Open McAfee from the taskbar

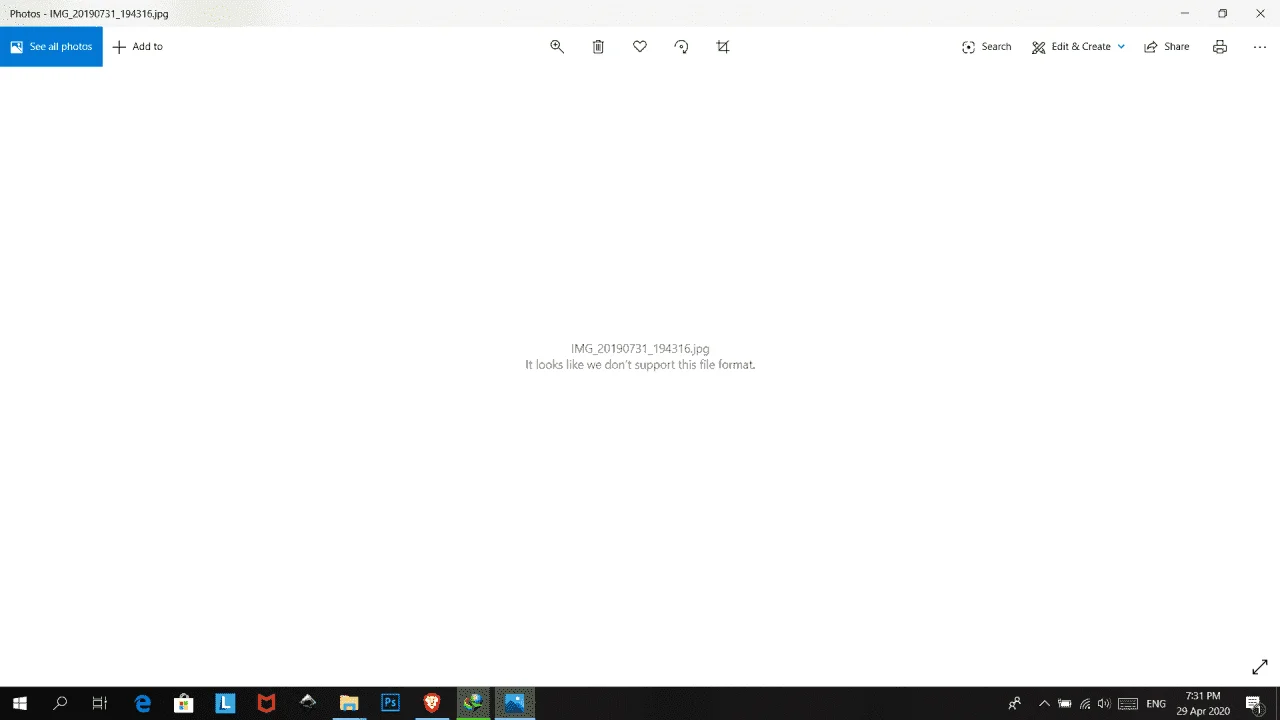[x=266, y=703]
